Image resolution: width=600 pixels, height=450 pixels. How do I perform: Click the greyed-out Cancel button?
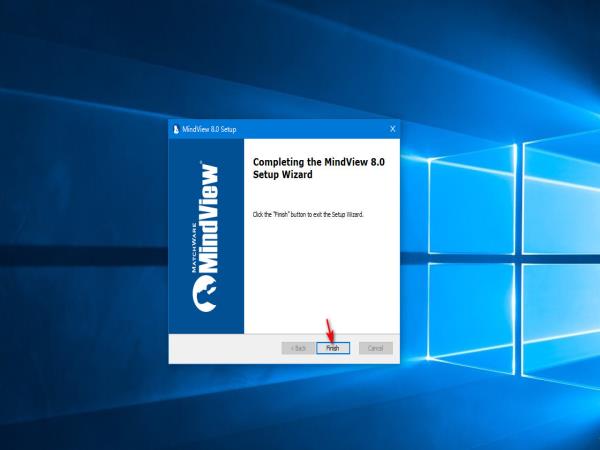coord(375,348)
